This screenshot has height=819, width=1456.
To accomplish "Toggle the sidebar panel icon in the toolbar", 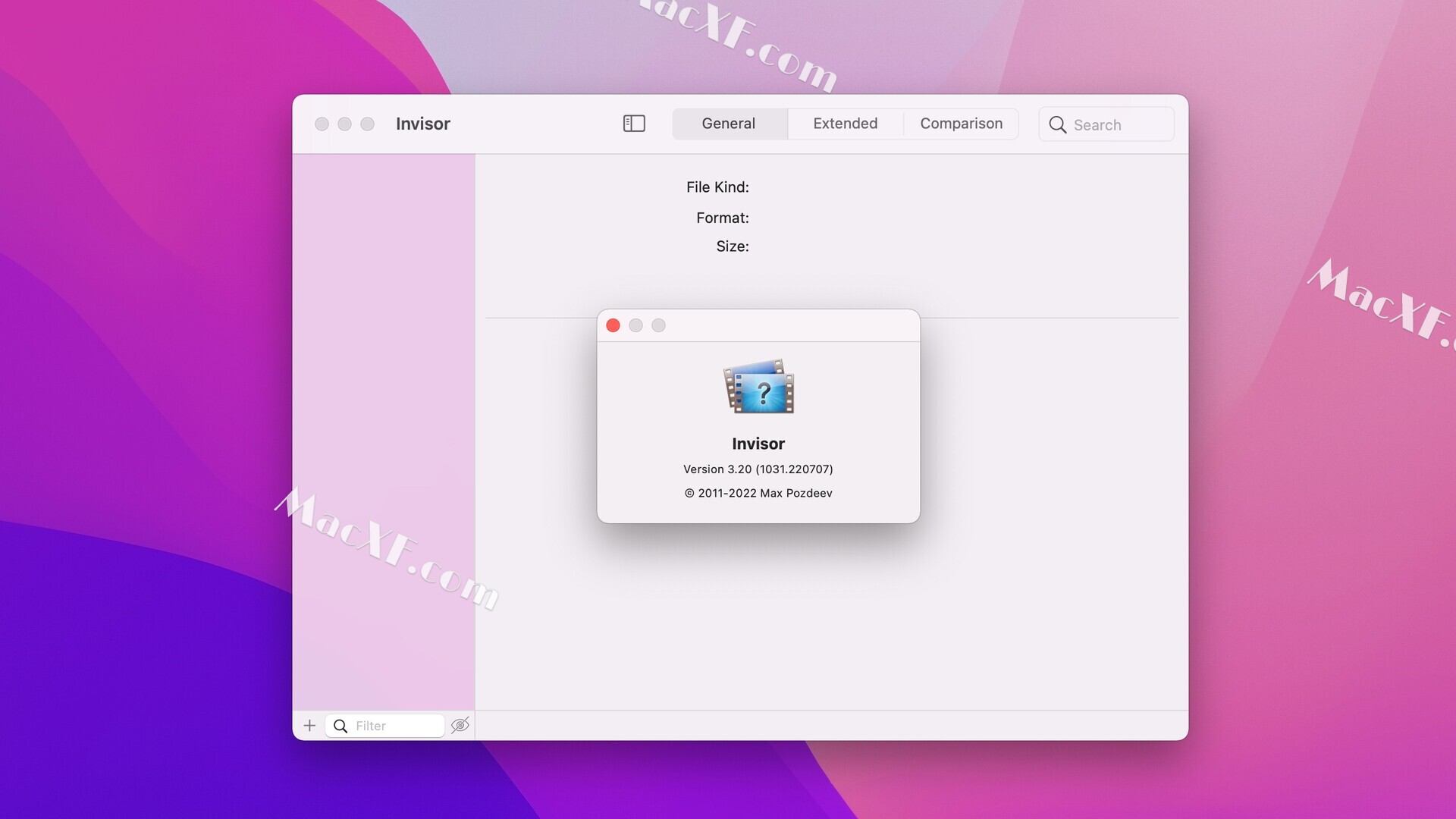I will click(633, 123).
